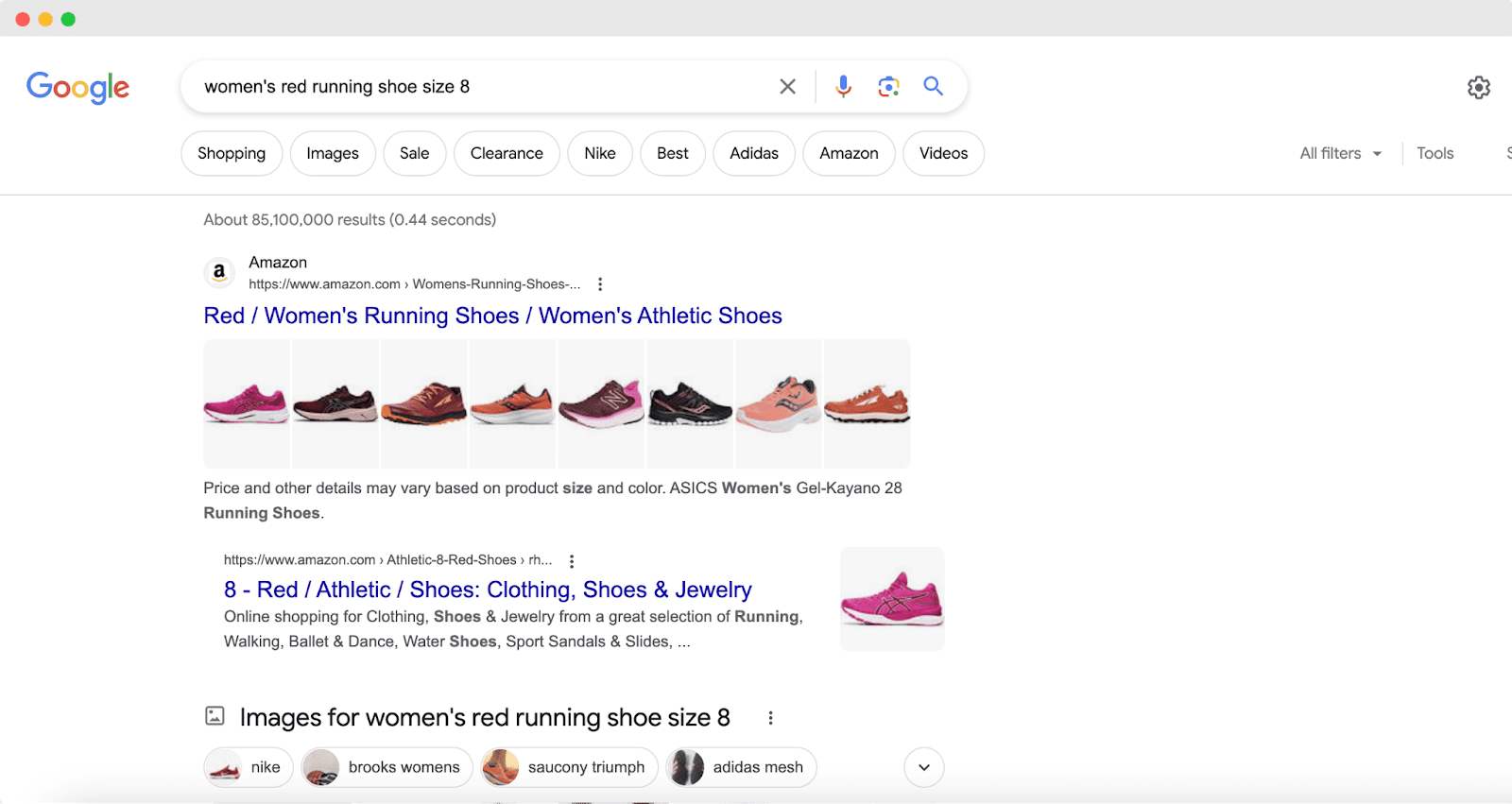Select the brooks womens suggestion chip
1512x804 pixels.
tap(387, 767)
